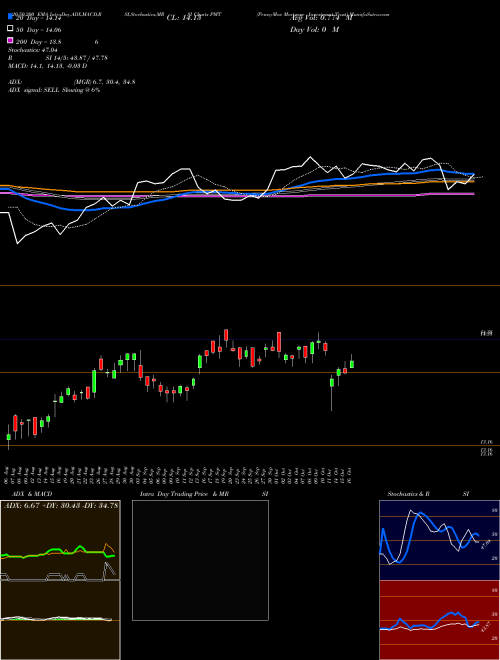
Task: Click the last green candlestick on the price chart
Action: pos(352,364)
